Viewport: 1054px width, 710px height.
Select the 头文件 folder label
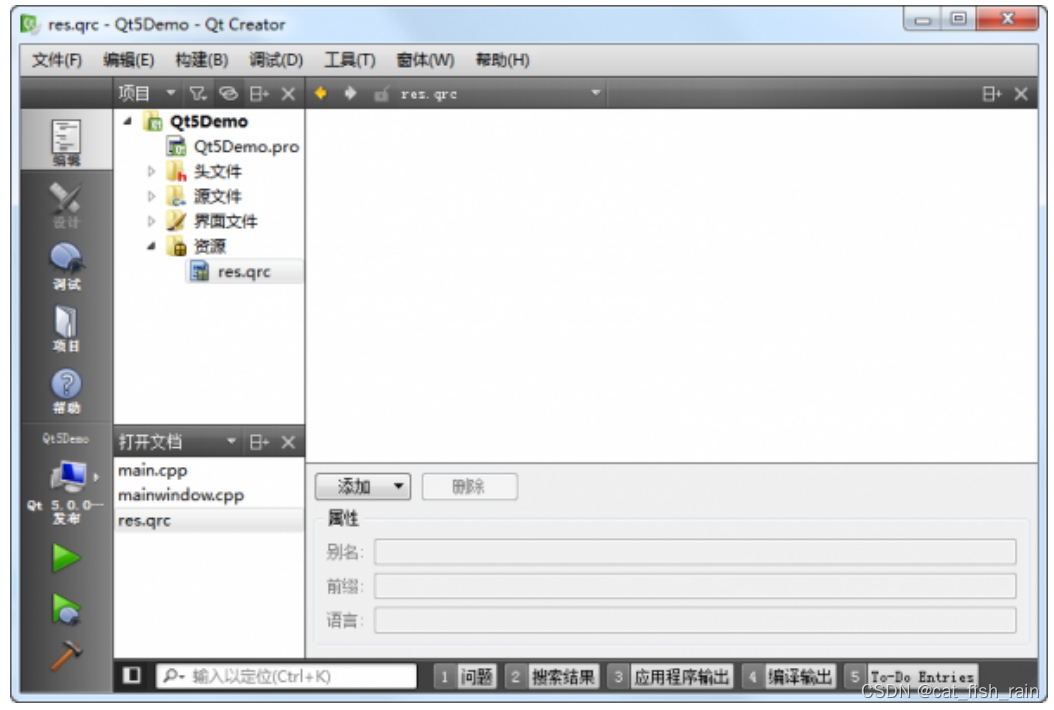pyautogui.click(x=217, y=171)
